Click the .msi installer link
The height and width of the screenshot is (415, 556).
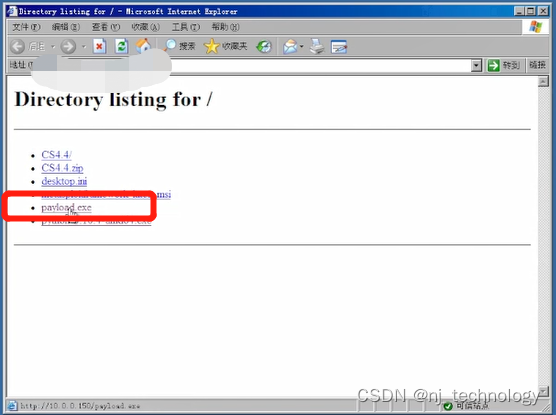[x=106, y=194]
